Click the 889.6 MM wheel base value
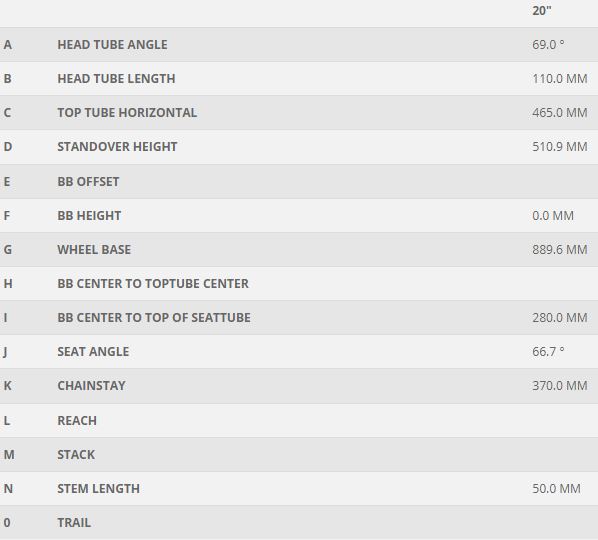This screenshot has width=598, height=540. click(x=560, y=249)
